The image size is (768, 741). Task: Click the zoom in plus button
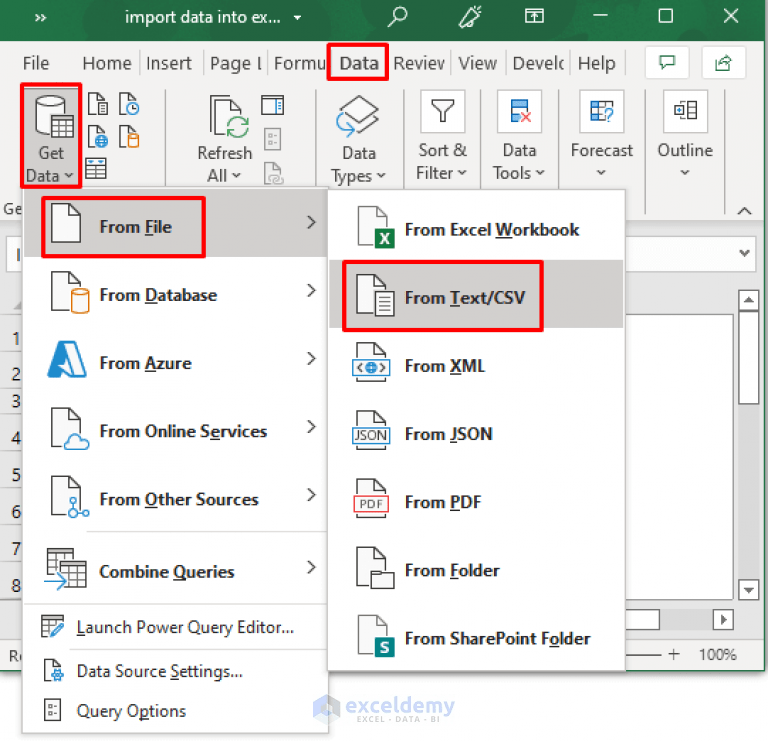click(674, 654)
